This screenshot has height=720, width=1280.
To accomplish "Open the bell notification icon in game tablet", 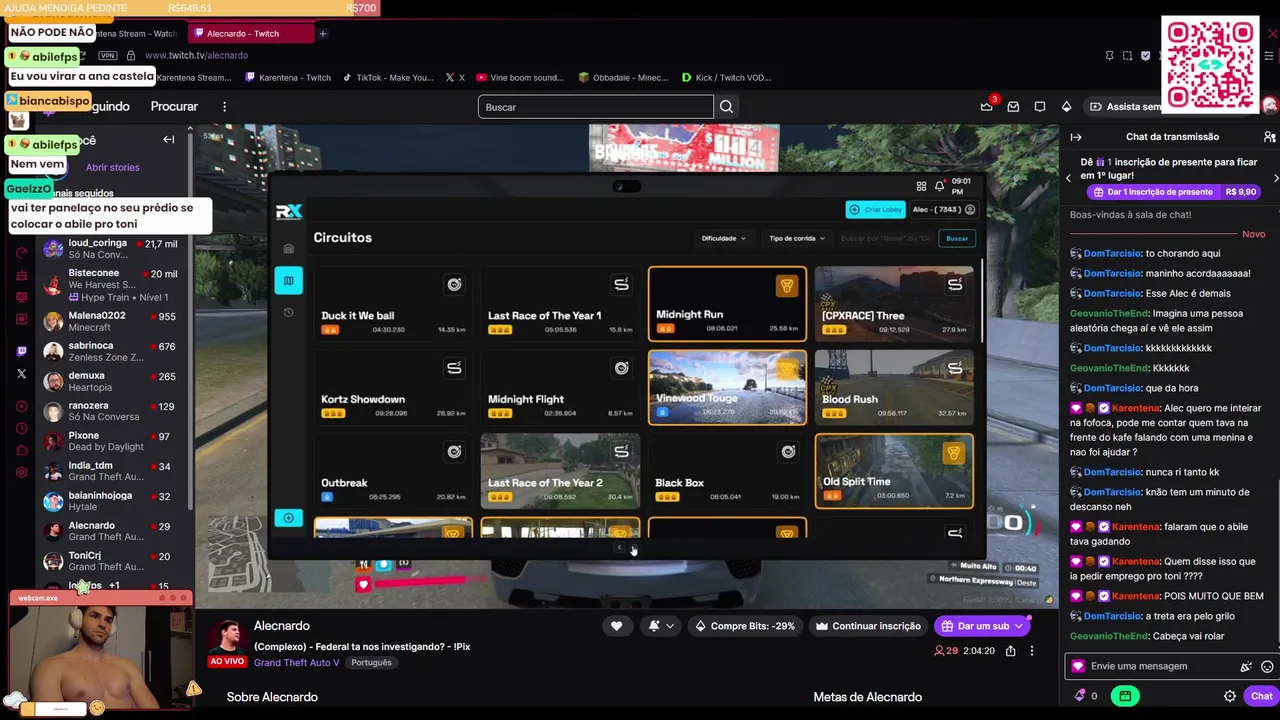I will click(x=939, y=186).
